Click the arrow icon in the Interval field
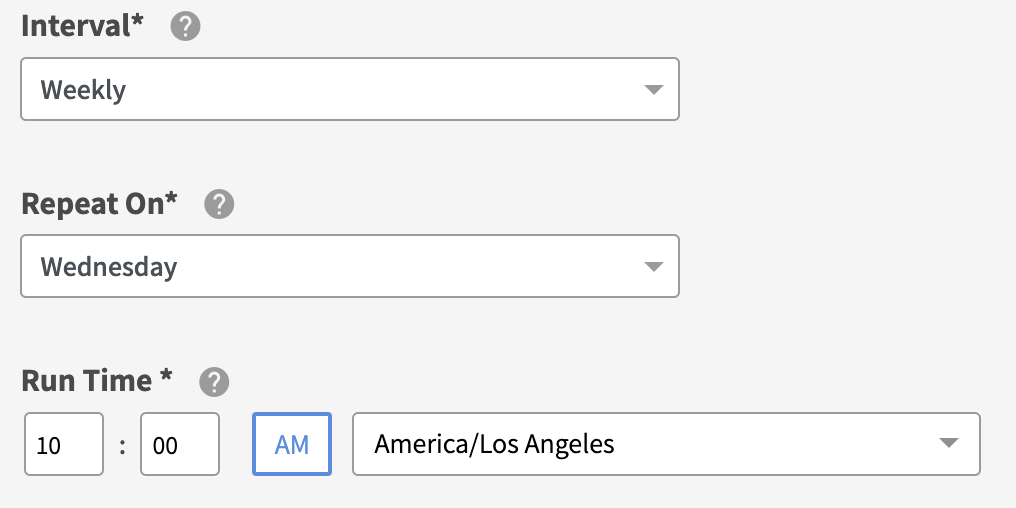The image size is (1016, 508). tap(653, 90)
